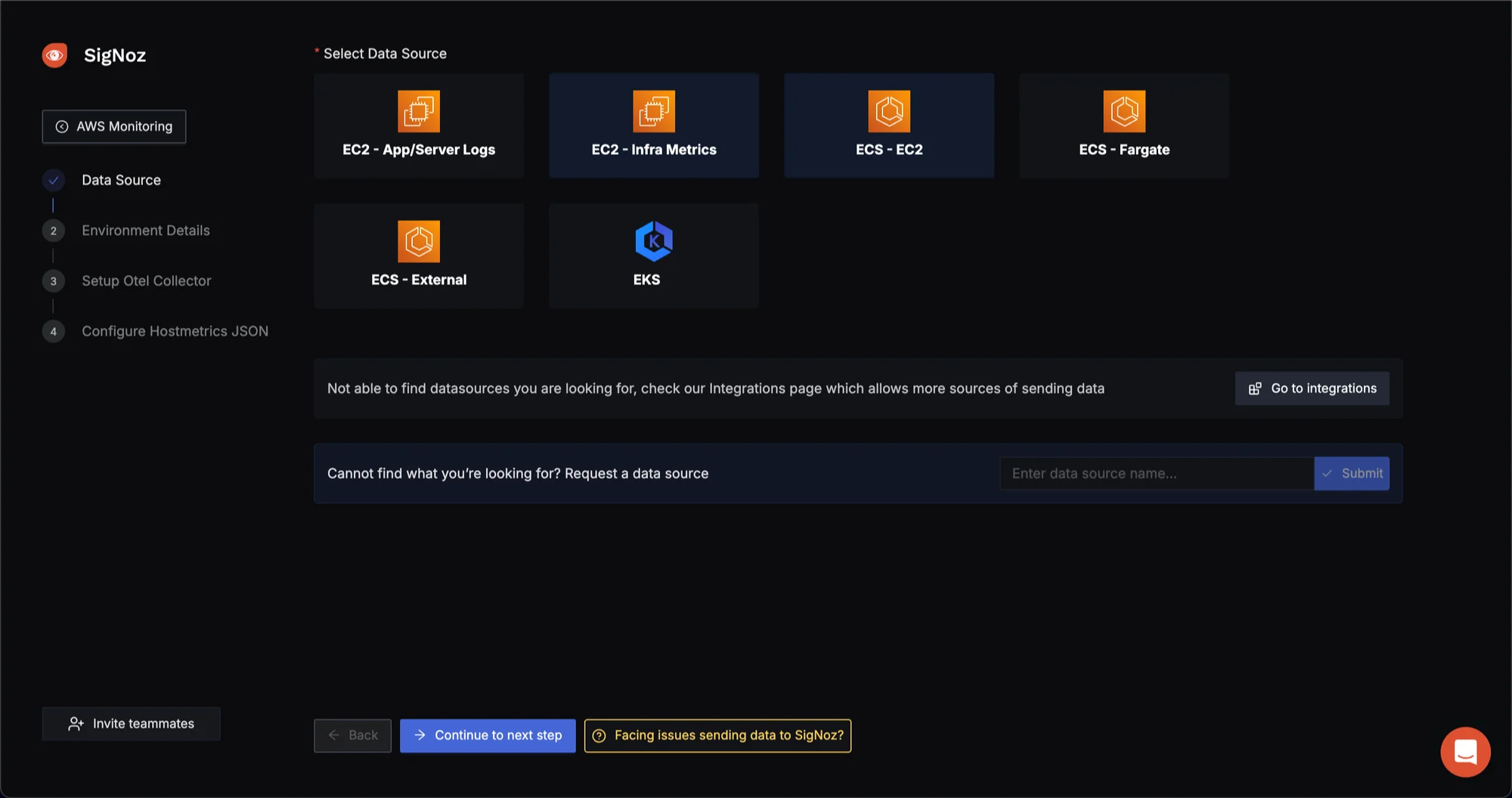Click Continue to next step
The image size is (1512, 798).
coord(488,736)
